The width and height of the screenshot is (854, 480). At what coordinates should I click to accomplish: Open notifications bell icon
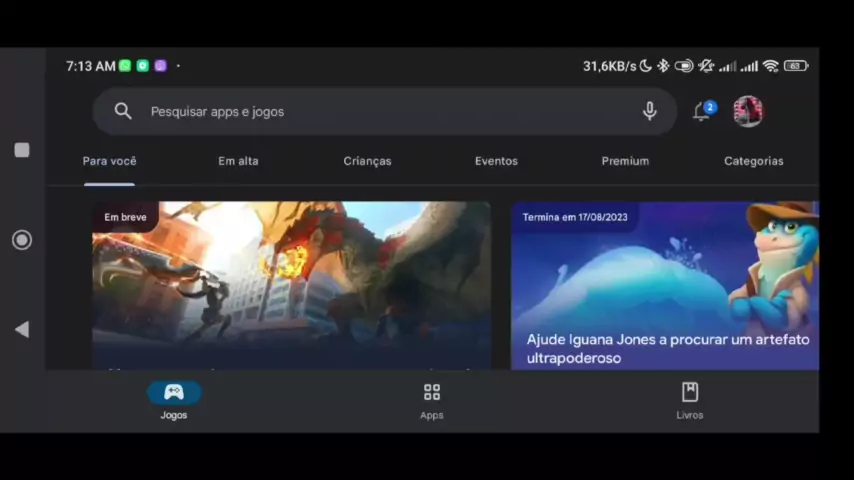702,112
